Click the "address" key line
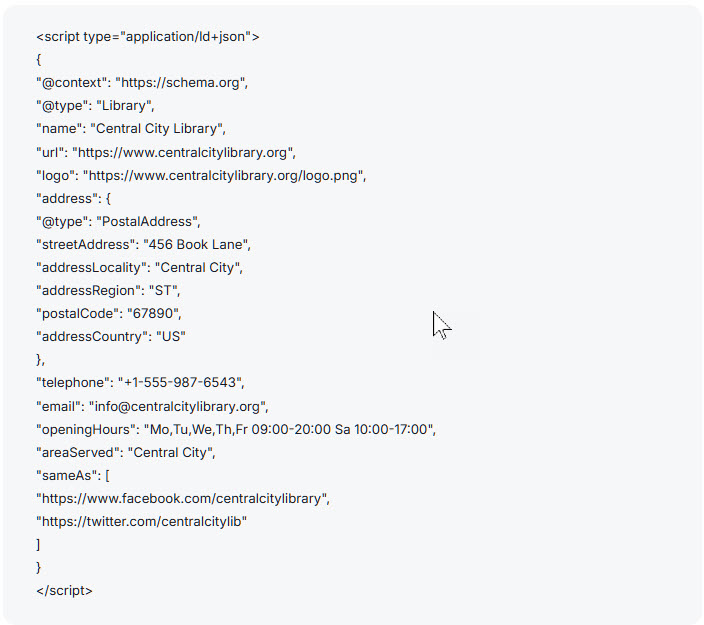This screenshot has width=704, height=625. tap(74, 198)
